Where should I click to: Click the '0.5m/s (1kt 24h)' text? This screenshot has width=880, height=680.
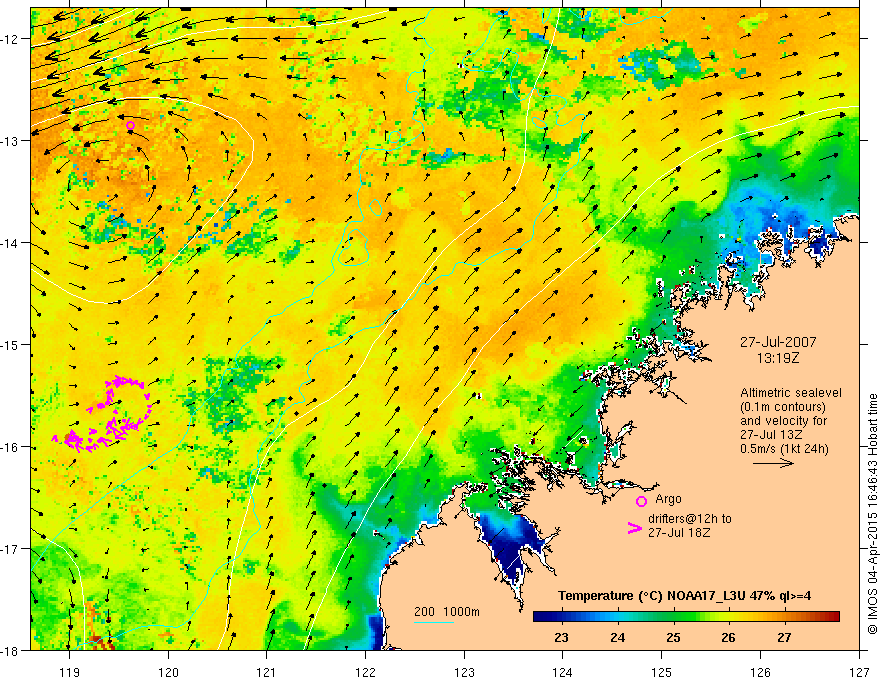point(784,449)
